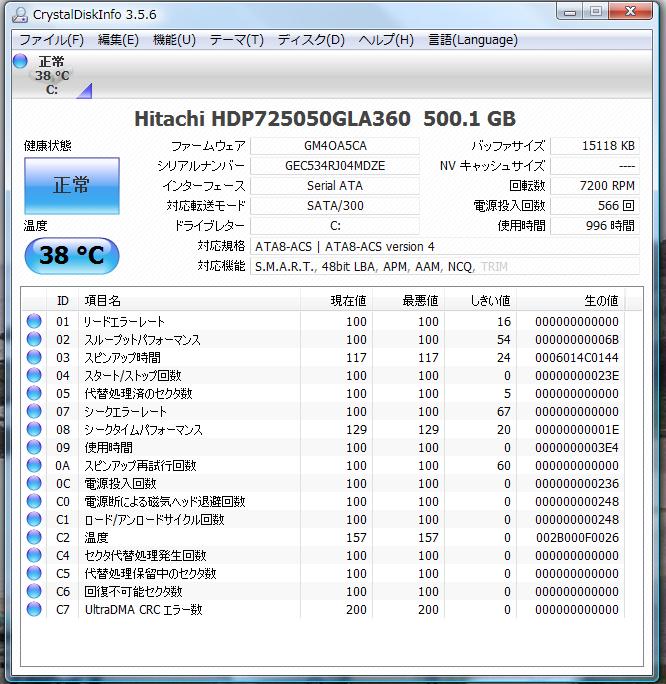Click the blue 正常 health status button
Viewport: 666px width, 684px height.
coord(72,186)
